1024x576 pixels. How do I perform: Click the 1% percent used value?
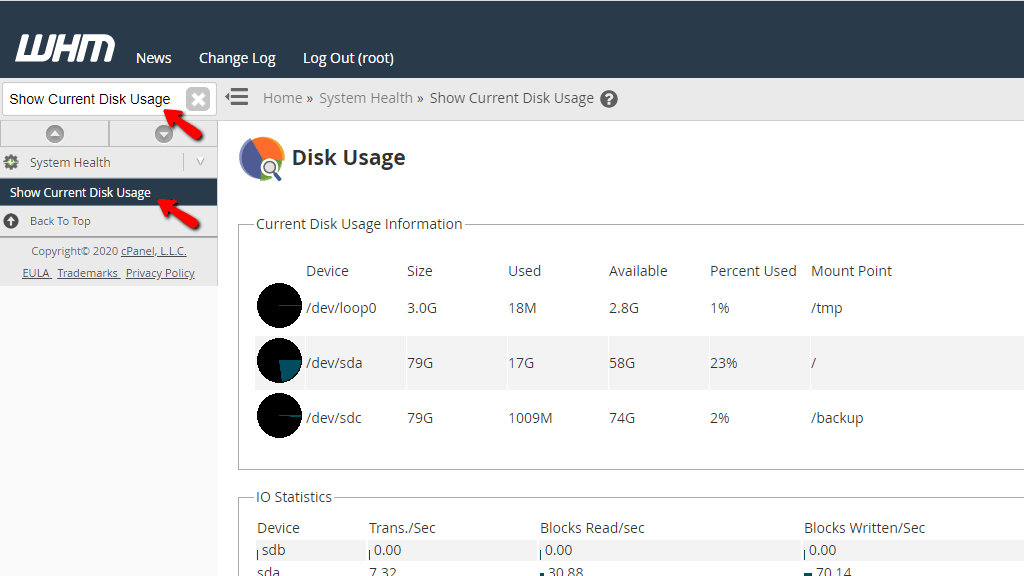tap(720, 308)
